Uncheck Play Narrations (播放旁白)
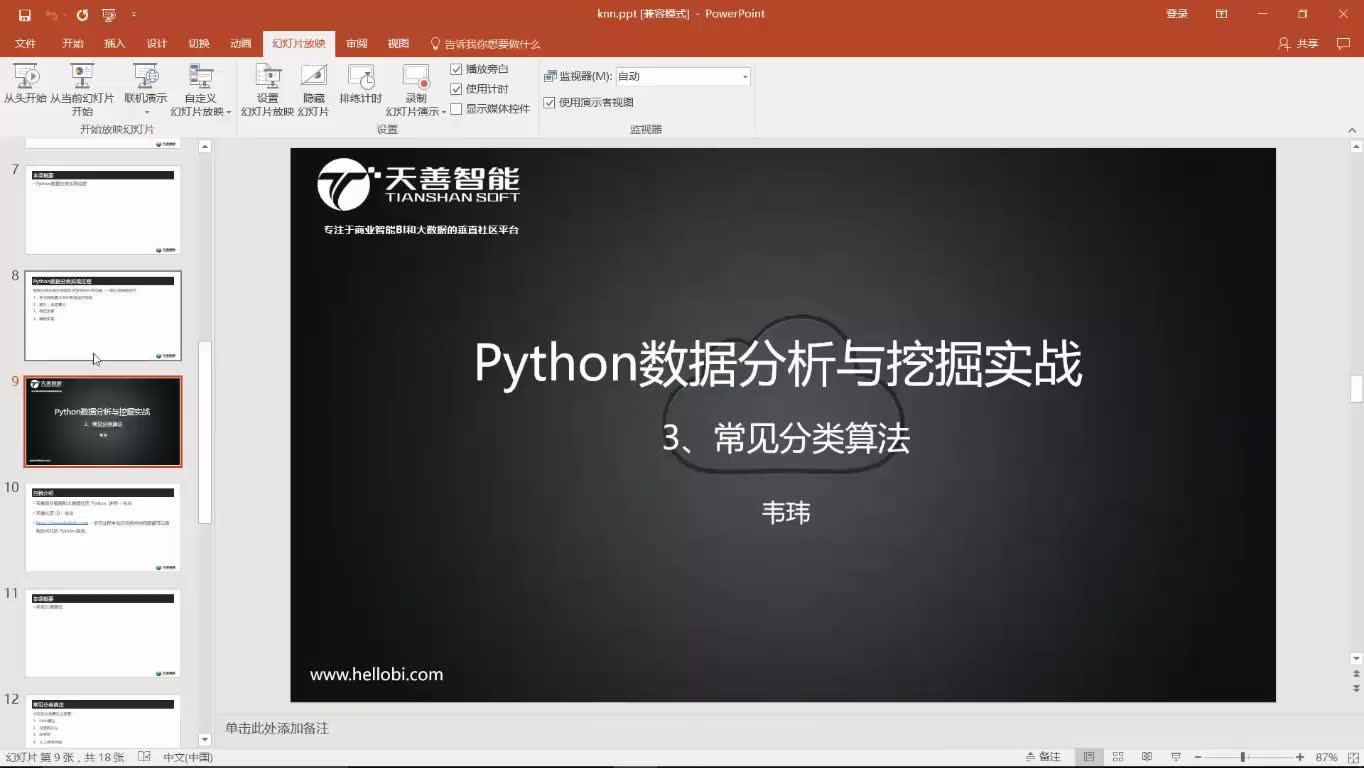1364x768 pixels. (455, 69)
